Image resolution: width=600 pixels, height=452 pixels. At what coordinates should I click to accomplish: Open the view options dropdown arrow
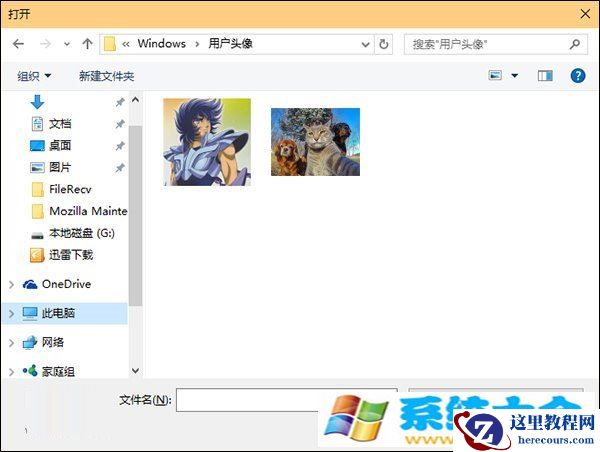coord(515,76)
